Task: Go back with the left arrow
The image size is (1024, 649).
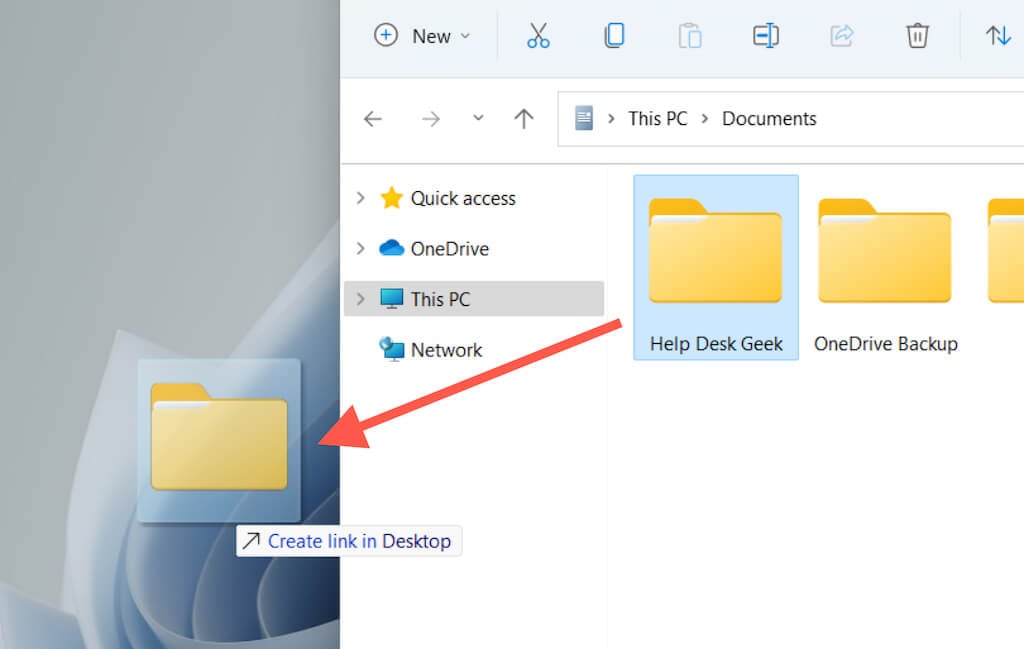Action: point(373,119)
